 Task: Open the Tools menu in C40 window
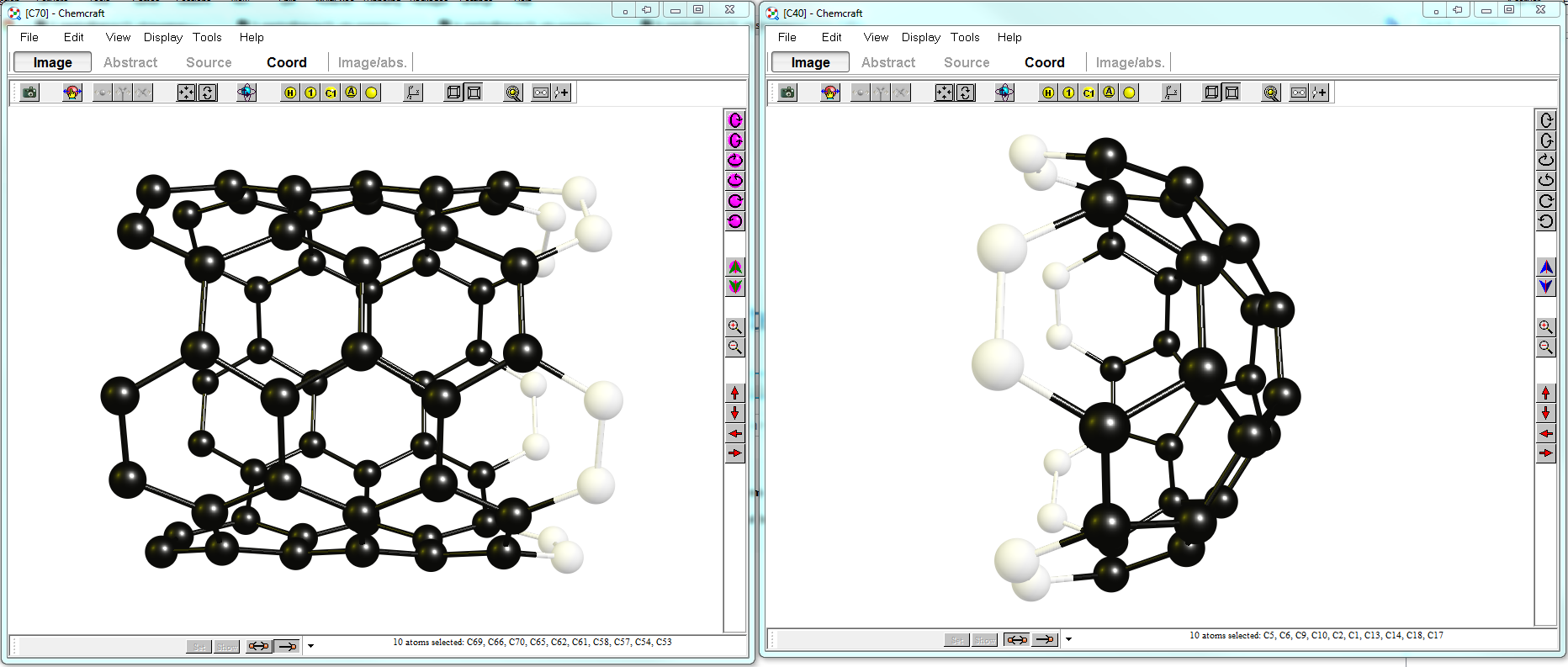click(x=965, y=37)
